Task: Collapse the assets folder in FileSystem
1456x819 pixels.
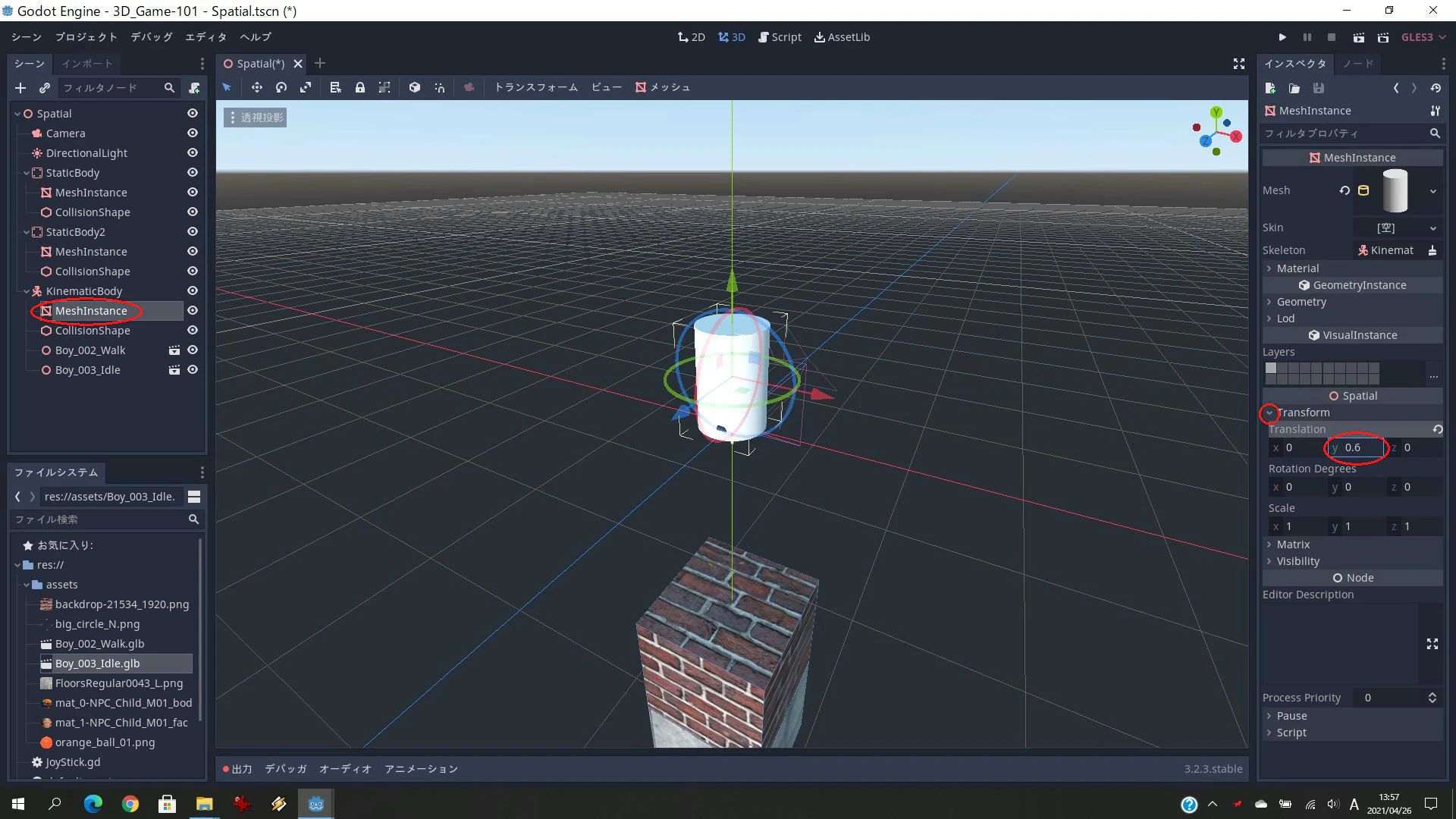Action: point(27,585)
